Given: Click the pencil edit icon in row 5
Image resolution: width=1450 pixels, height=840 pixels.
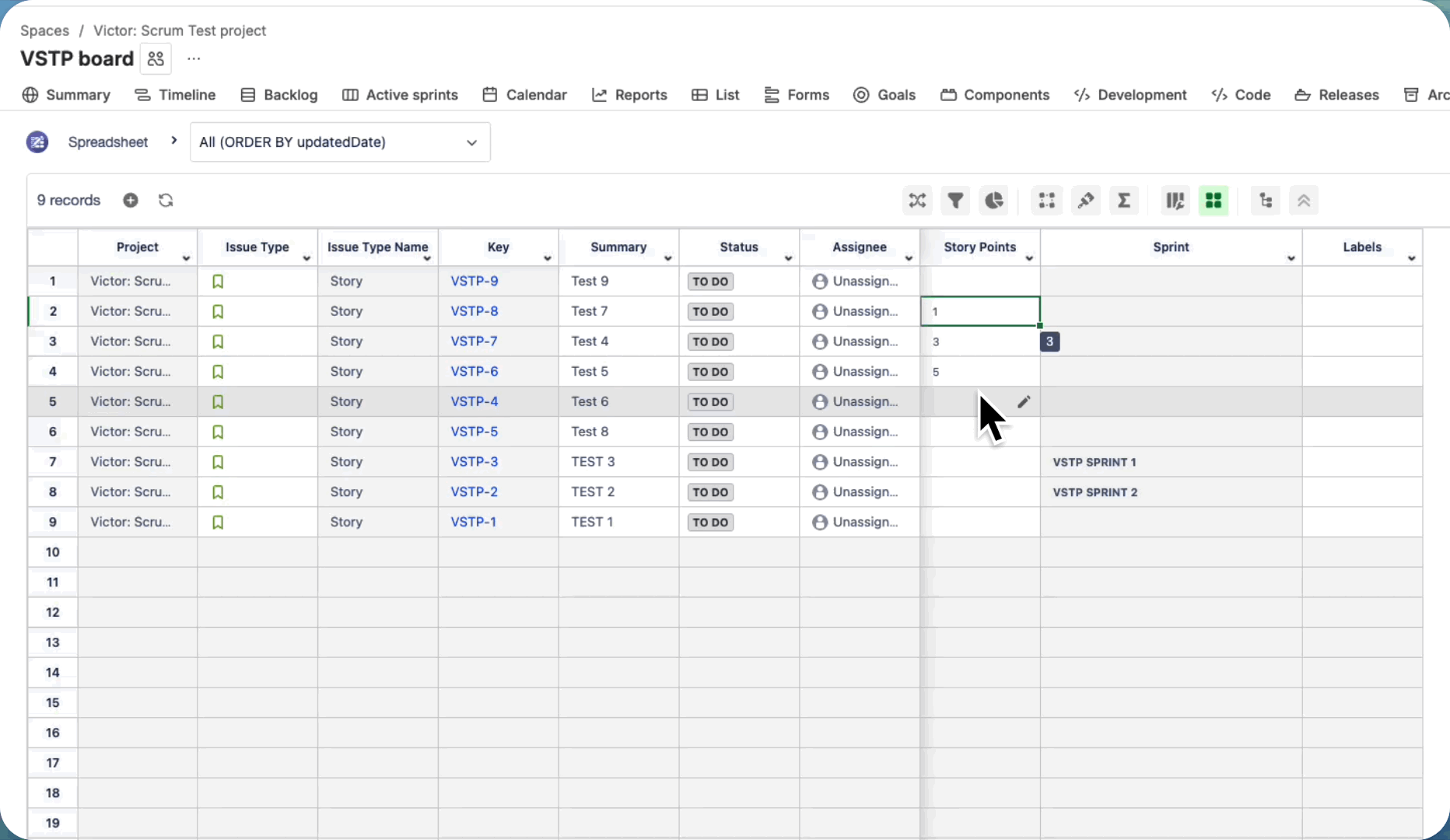Looking at the screenshot, I should tap(1024, 401).
